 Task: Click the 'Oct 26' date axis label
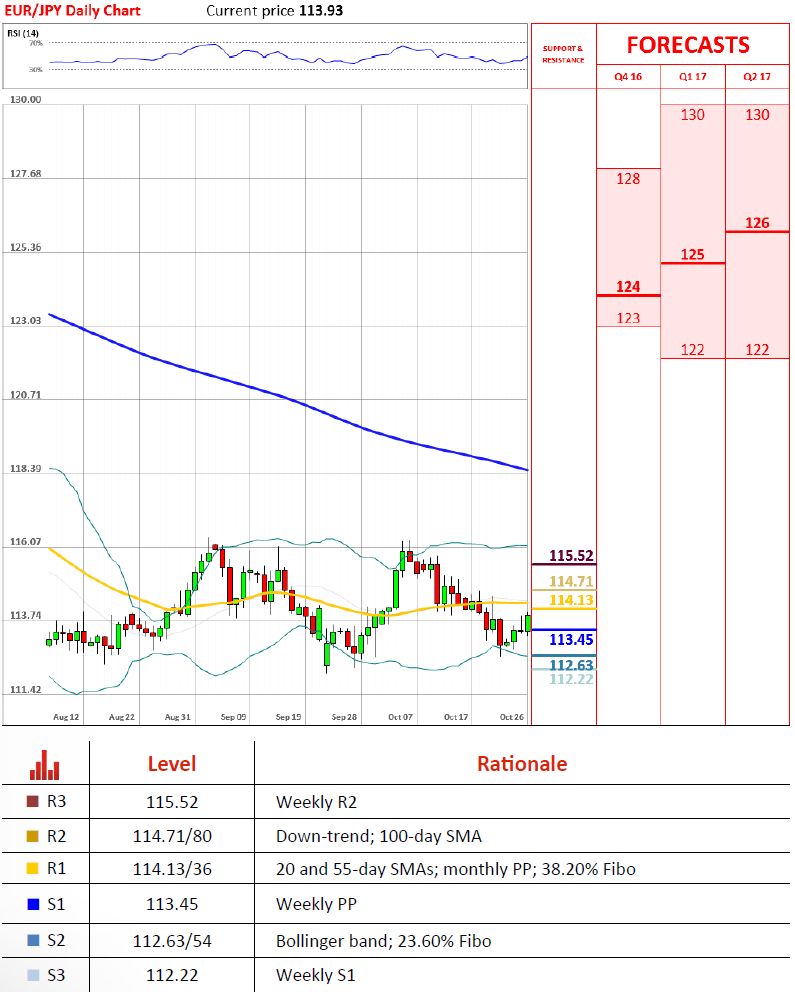(x=512, y=717)
